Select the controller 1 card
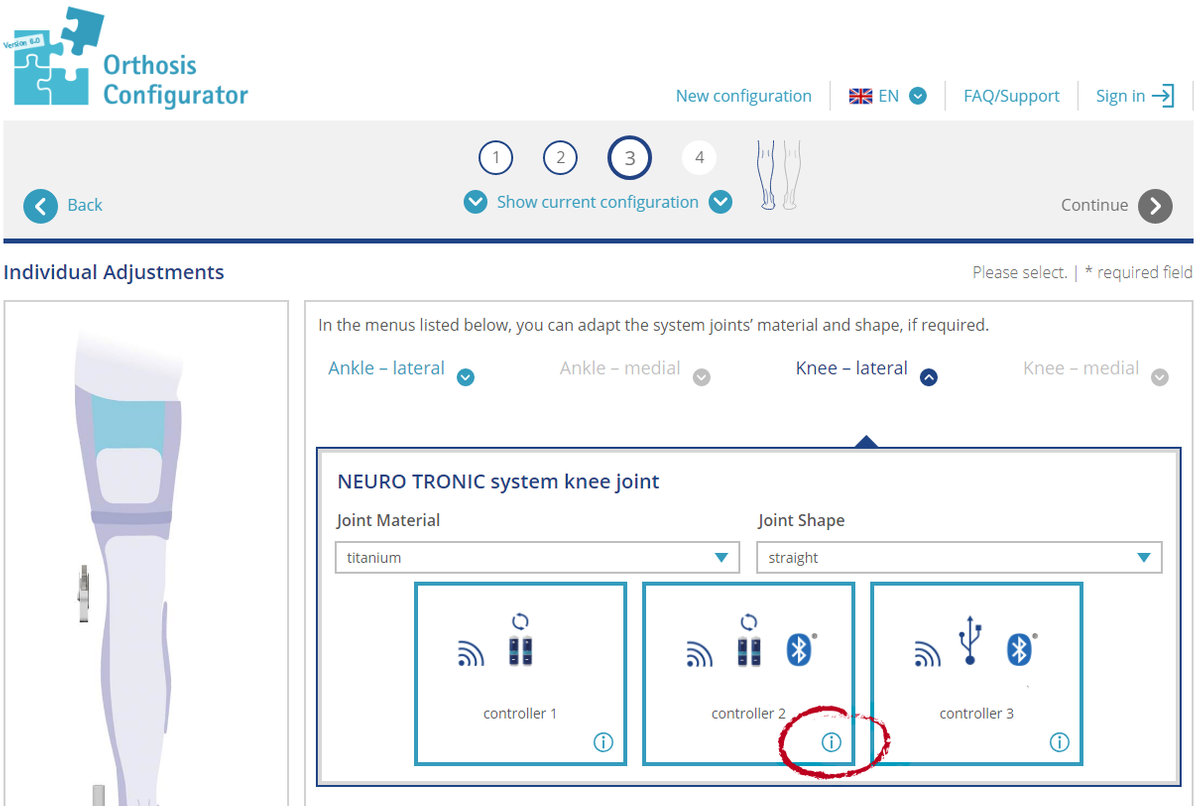The image size is (1200, 806). (521, 674)
